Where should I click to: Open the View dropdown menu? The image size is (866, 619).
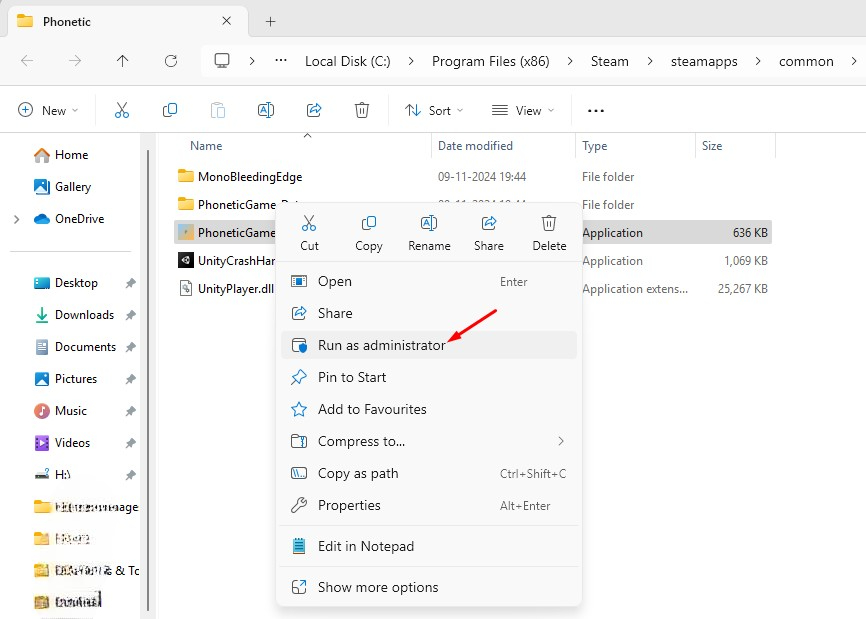pyautogui.click(x=522, y=110)
